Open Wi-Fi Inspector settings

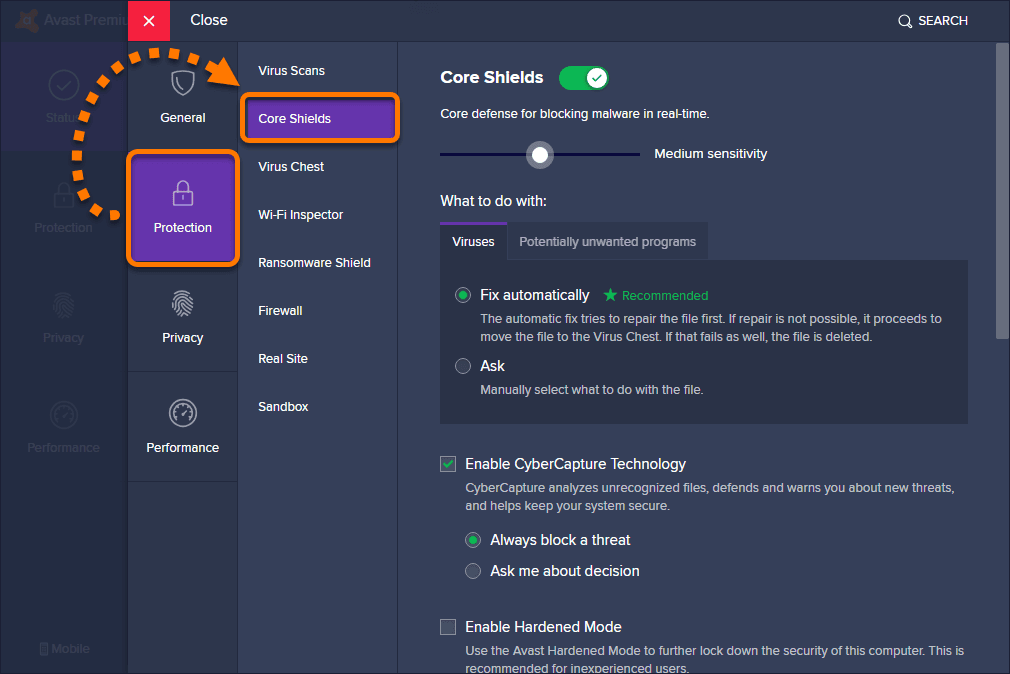pos(300,215)
